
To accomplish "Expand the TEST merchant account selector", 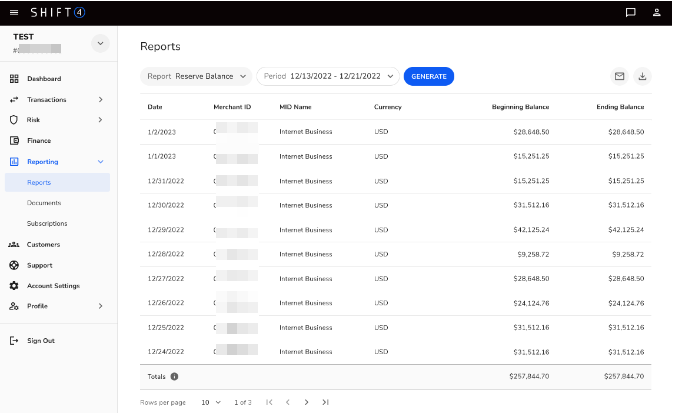I will 99,43.
